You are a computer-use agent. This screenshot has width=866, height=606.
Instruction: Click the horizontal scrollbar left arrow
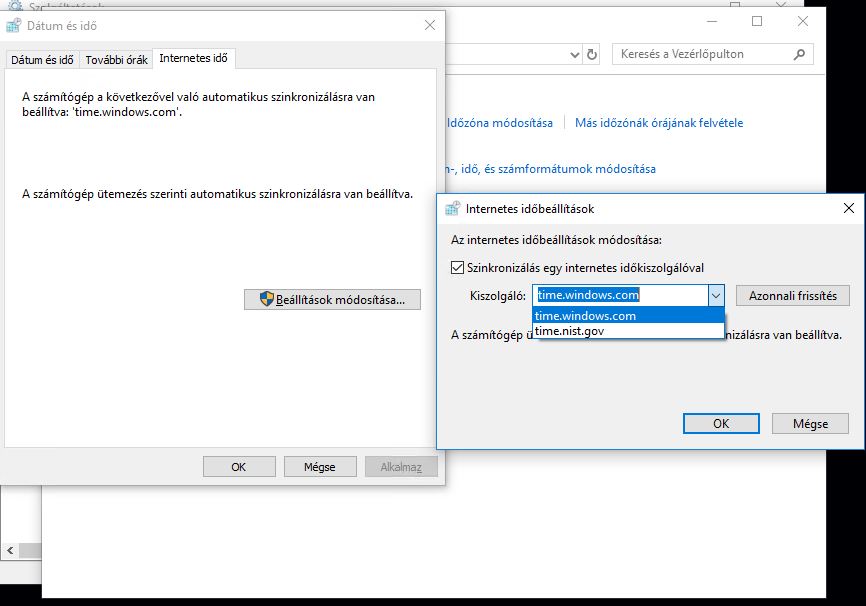pyautogui.click(x=10, y=550)
